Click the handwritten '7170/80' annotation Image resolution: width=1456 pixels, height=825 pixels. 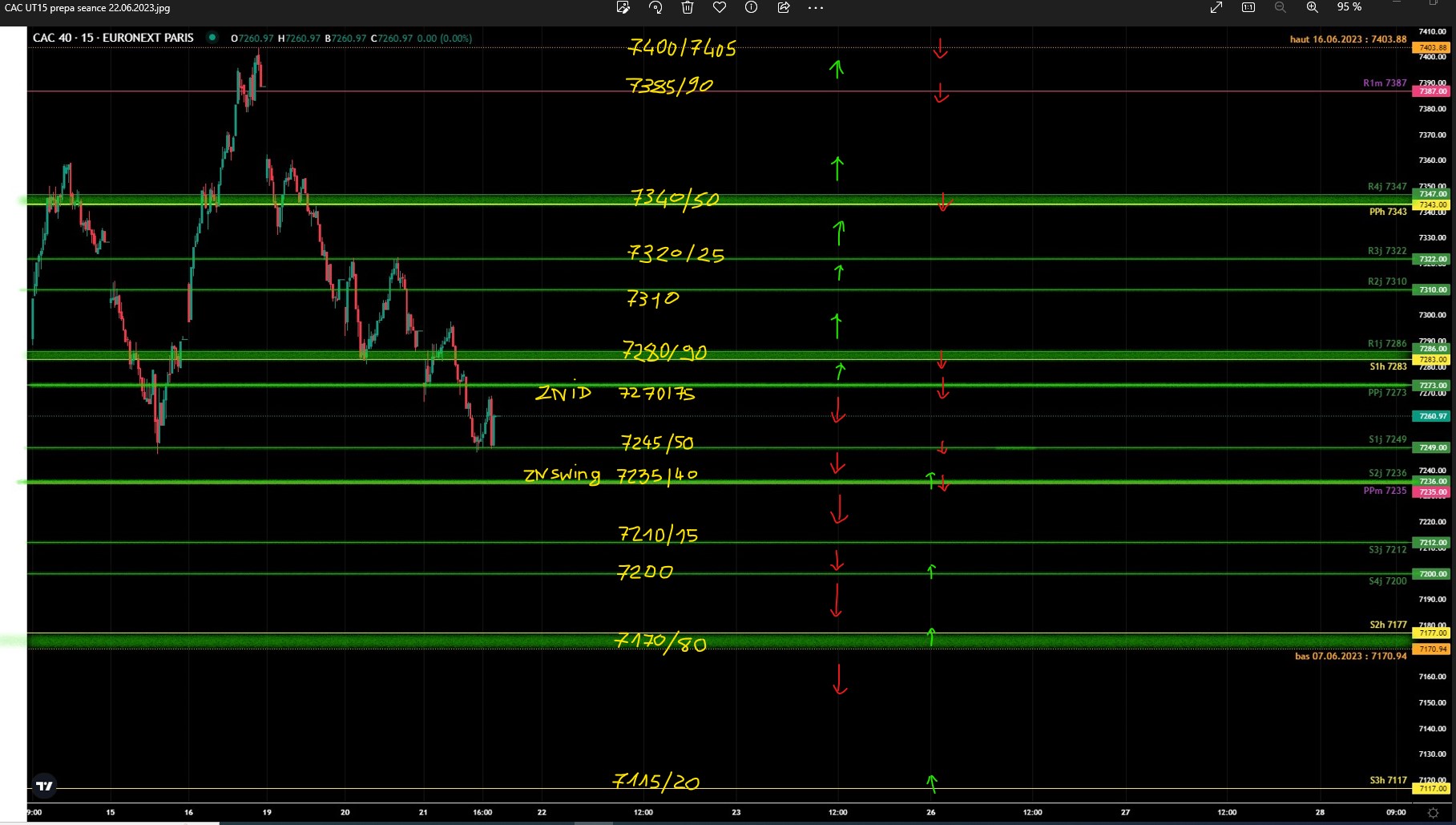[660, 642]
